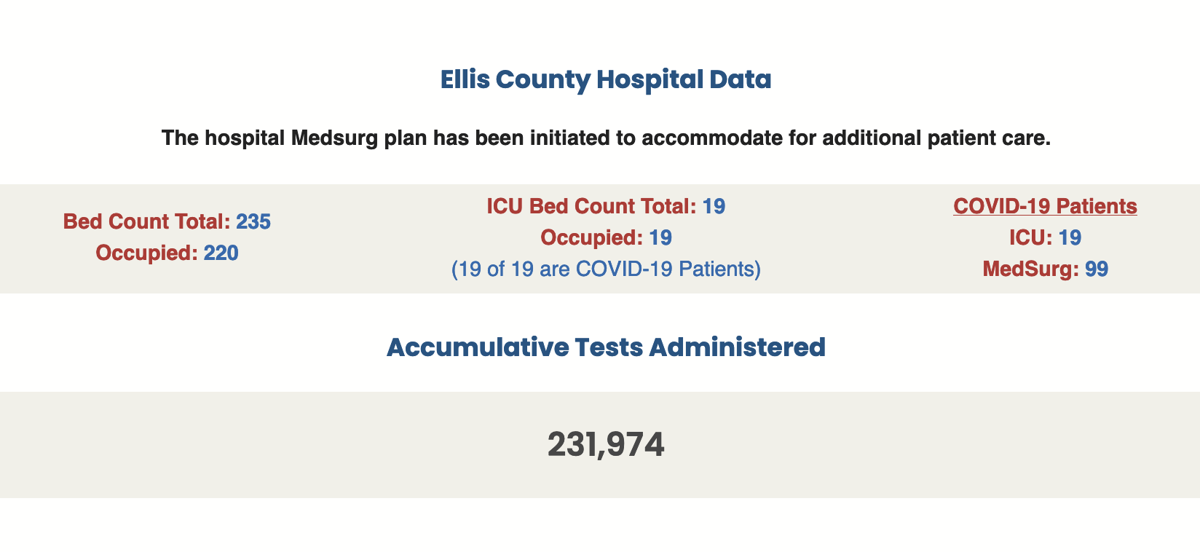Image resolution: width=1200 pixels, height=552 pixels.
Task: Click the ICU Bed Count Total value 19
Action: click(713, 206)
